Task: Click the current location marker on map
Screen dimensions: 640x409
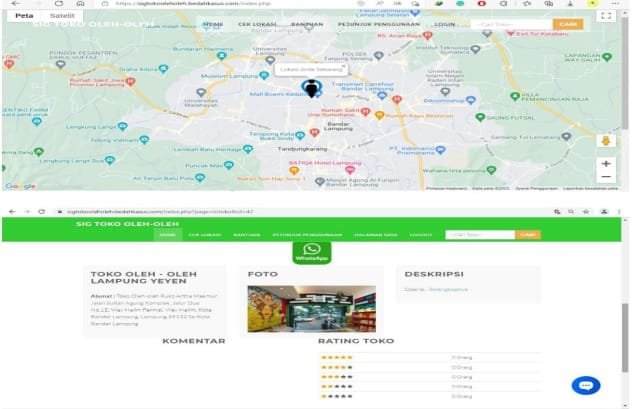Action: point(312,90)
